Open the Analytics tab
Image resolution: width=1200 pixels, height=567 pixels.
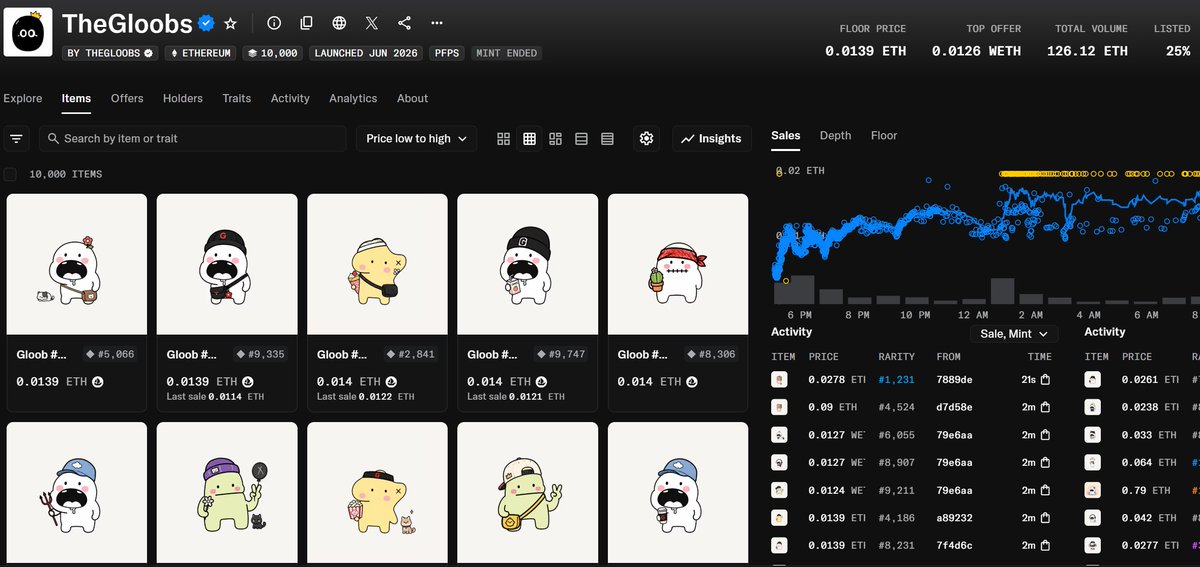click(353, 98)
